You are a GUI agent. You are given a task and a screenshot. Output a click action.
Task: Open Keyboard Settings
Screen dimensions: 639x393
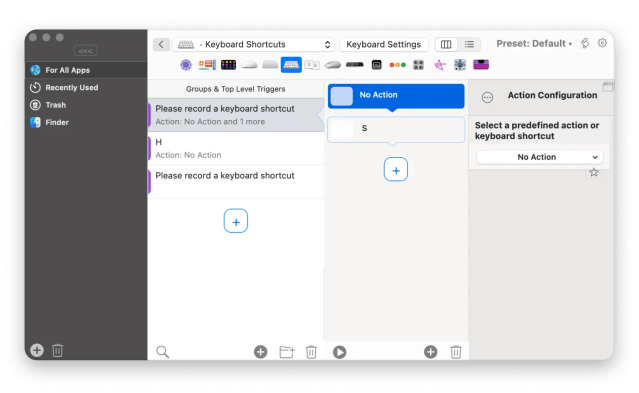[x=383, y=44]
